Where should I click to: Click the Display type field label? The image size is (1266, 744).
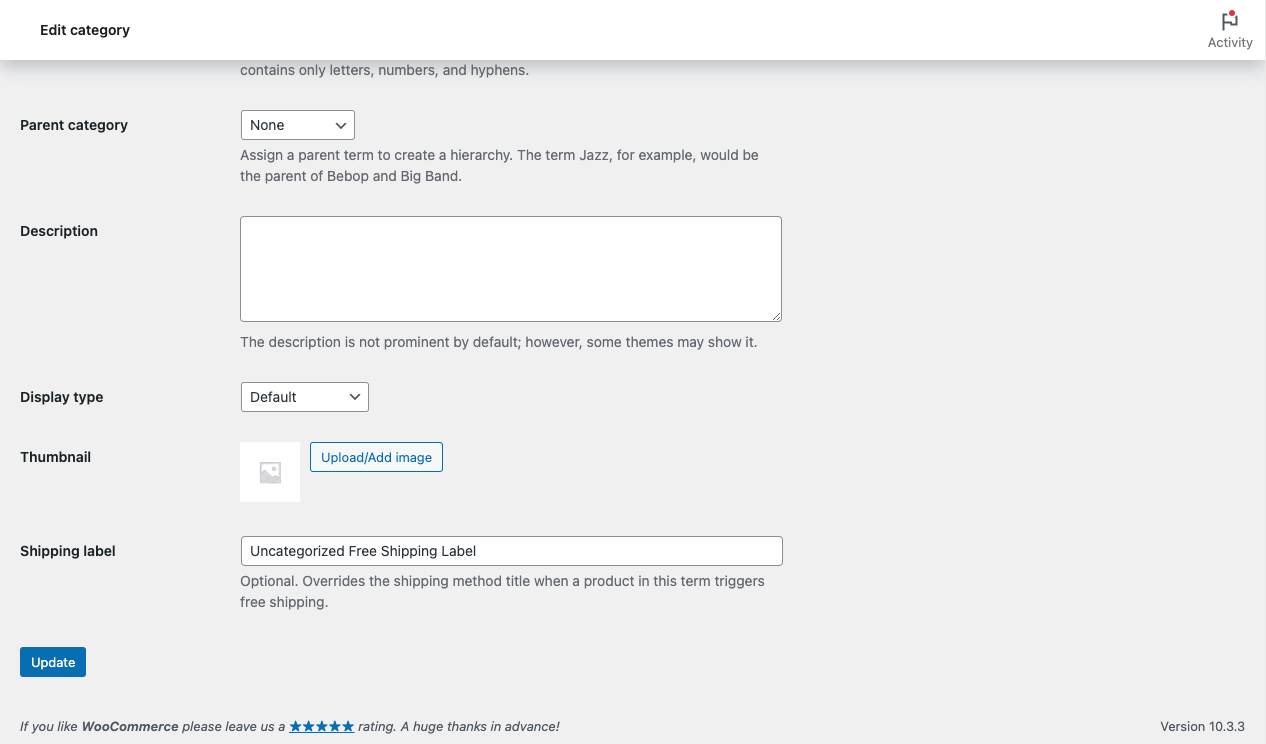pyautogui.click(x=62, y=397)
